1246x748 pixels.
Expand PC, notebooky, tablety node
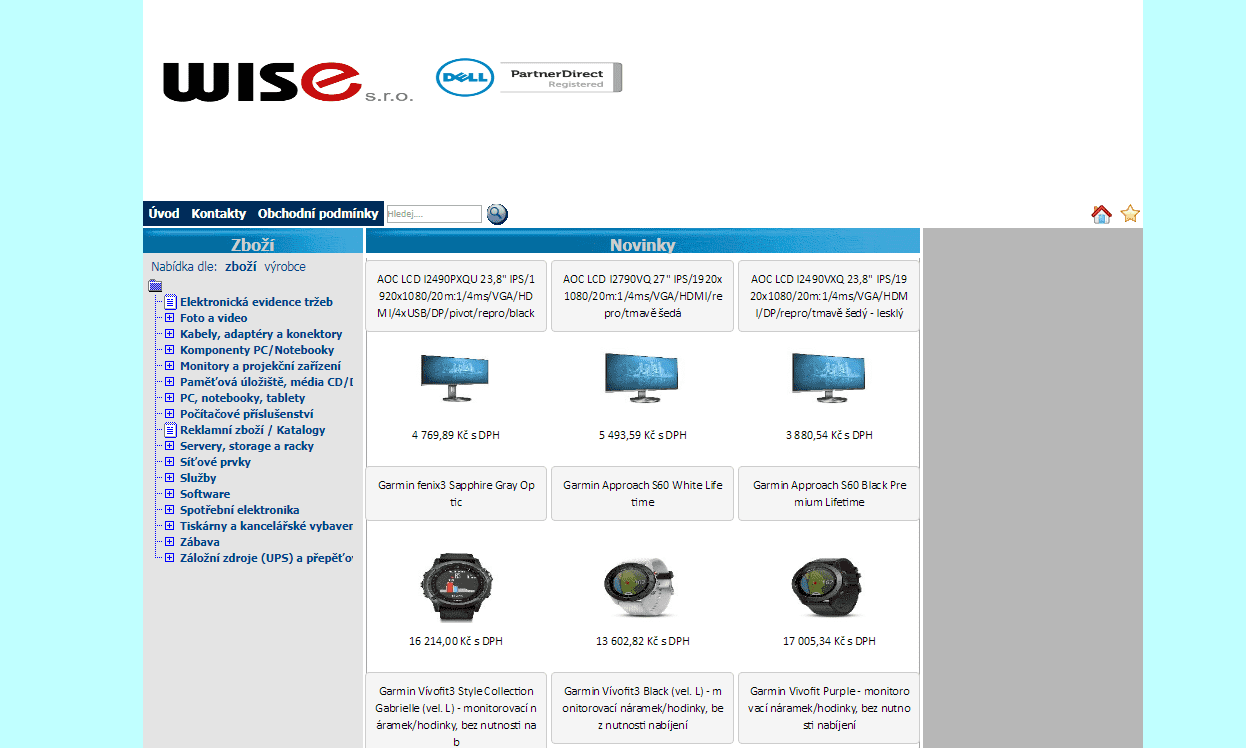pyautogui.click(x=170, y=398)
